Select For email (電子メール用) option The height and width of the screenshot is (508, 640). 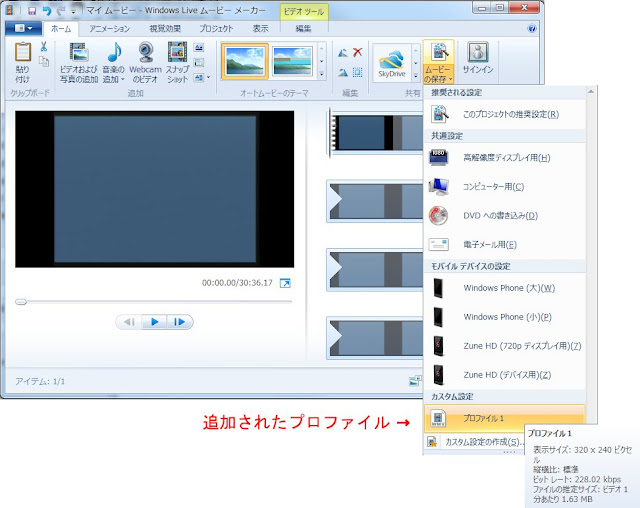(505, 244)
